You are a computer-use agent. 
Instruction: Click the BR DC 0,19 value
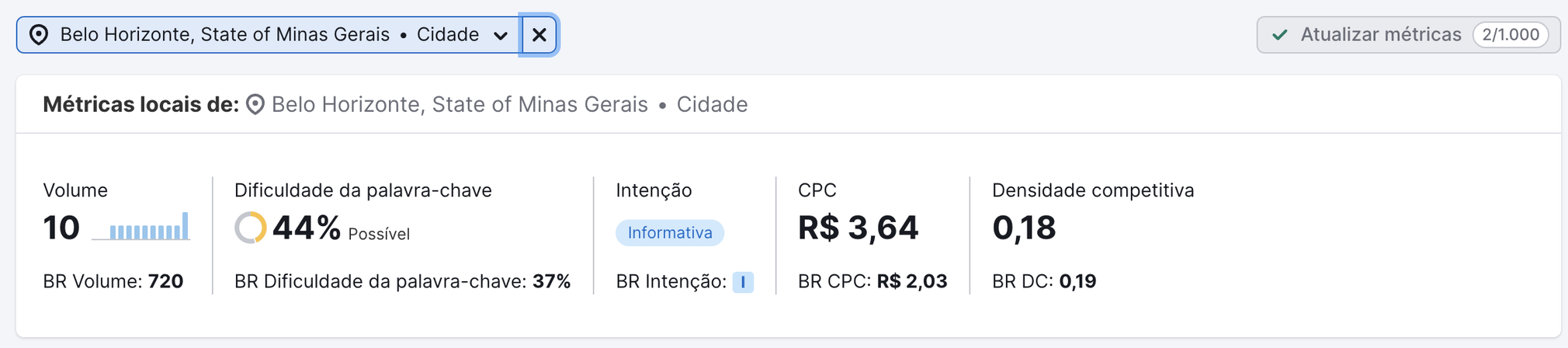1077,281
